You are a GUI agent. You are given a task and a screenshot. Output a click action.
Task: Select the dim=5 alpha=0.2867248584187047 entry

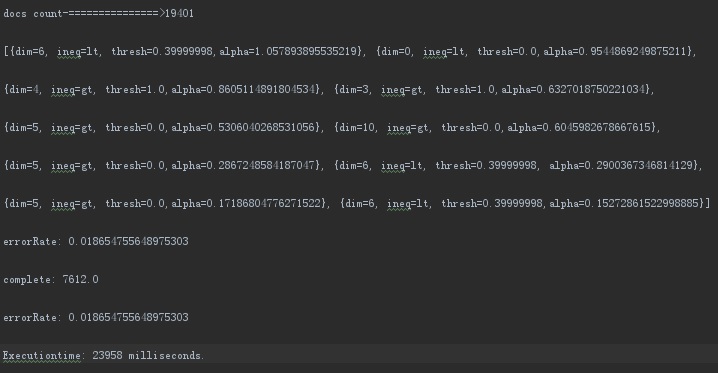(163, 165)
